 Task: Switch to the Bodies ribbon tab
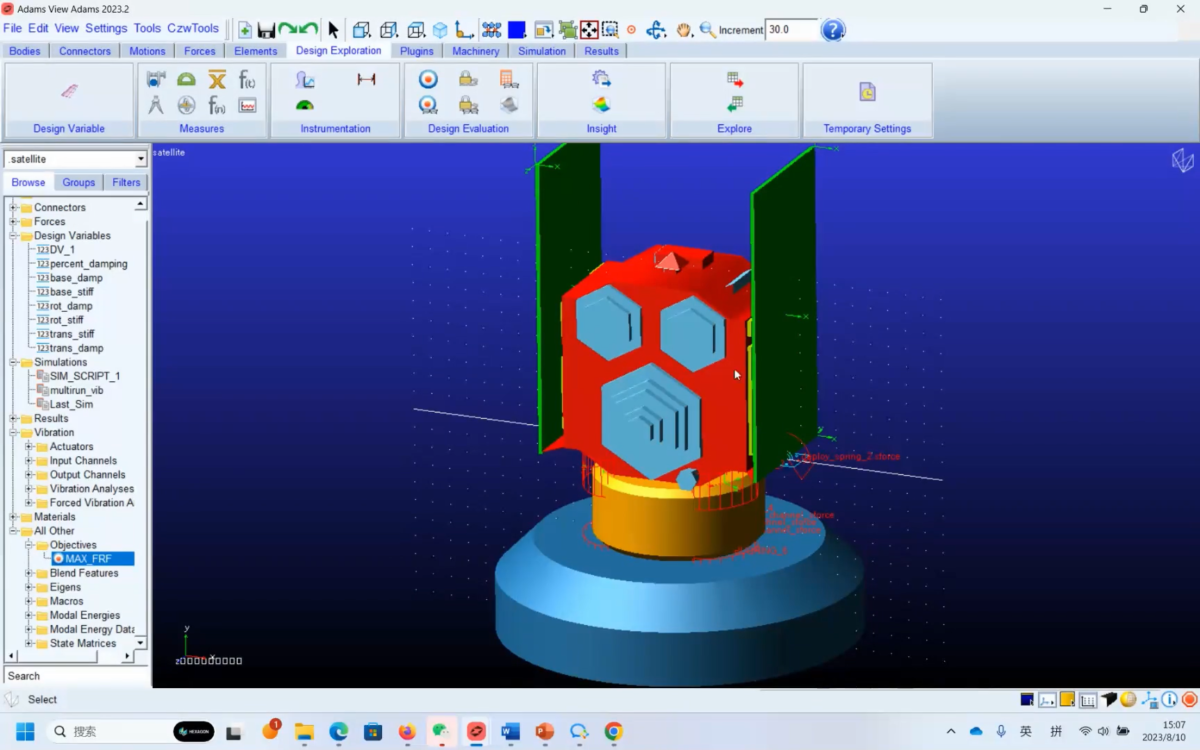coord(25,51)
